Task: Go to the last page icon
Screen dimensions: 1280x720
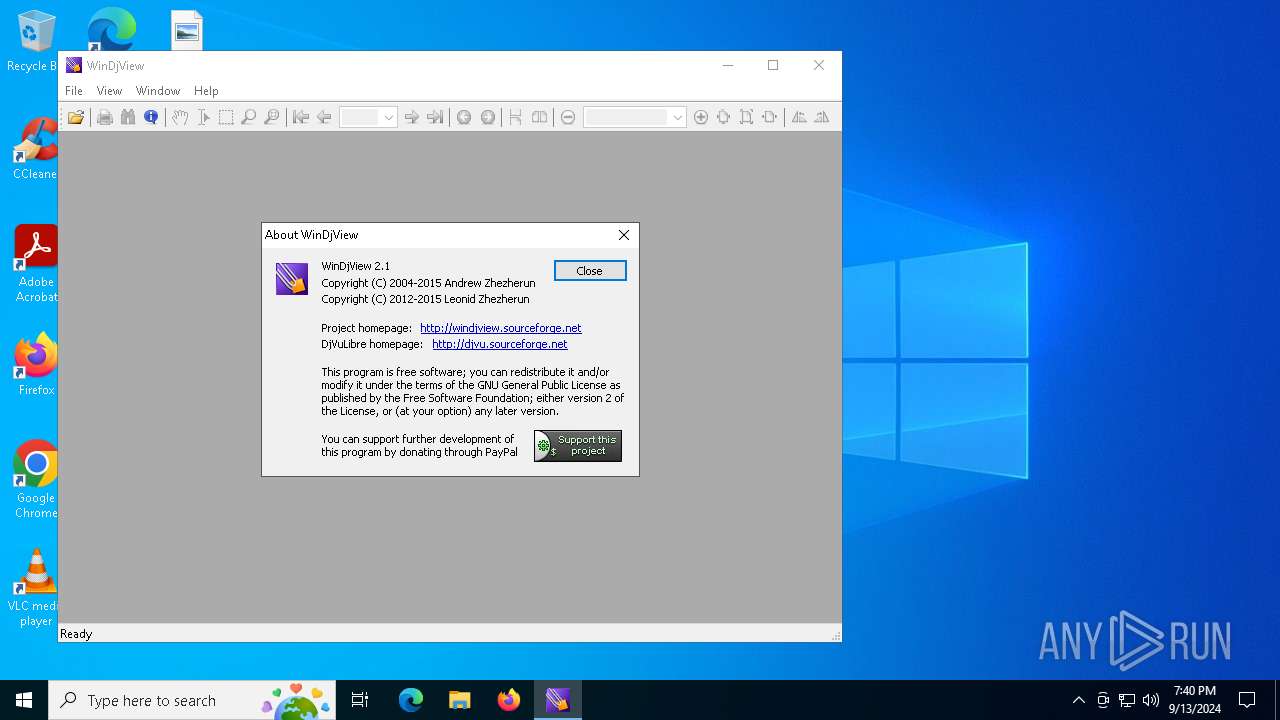Action: [435, 117]
